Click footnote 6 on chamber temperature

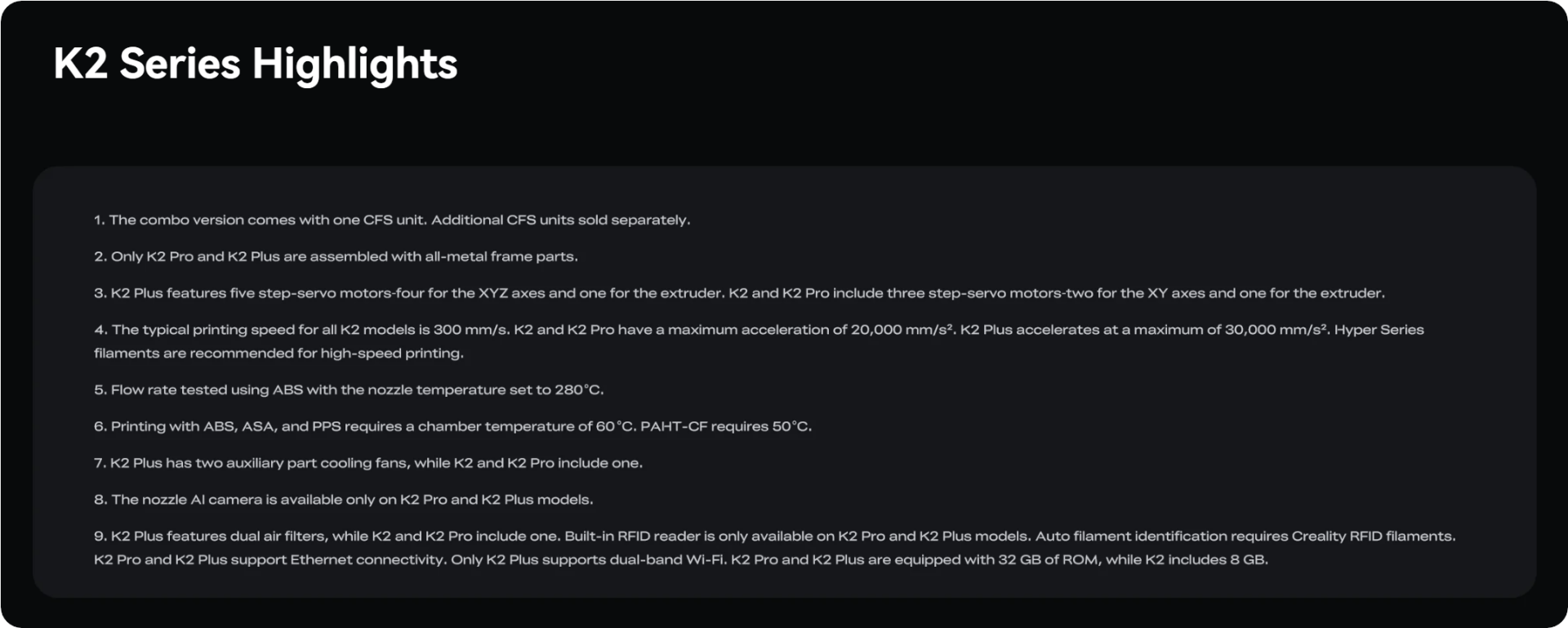[x=452, y=426]
